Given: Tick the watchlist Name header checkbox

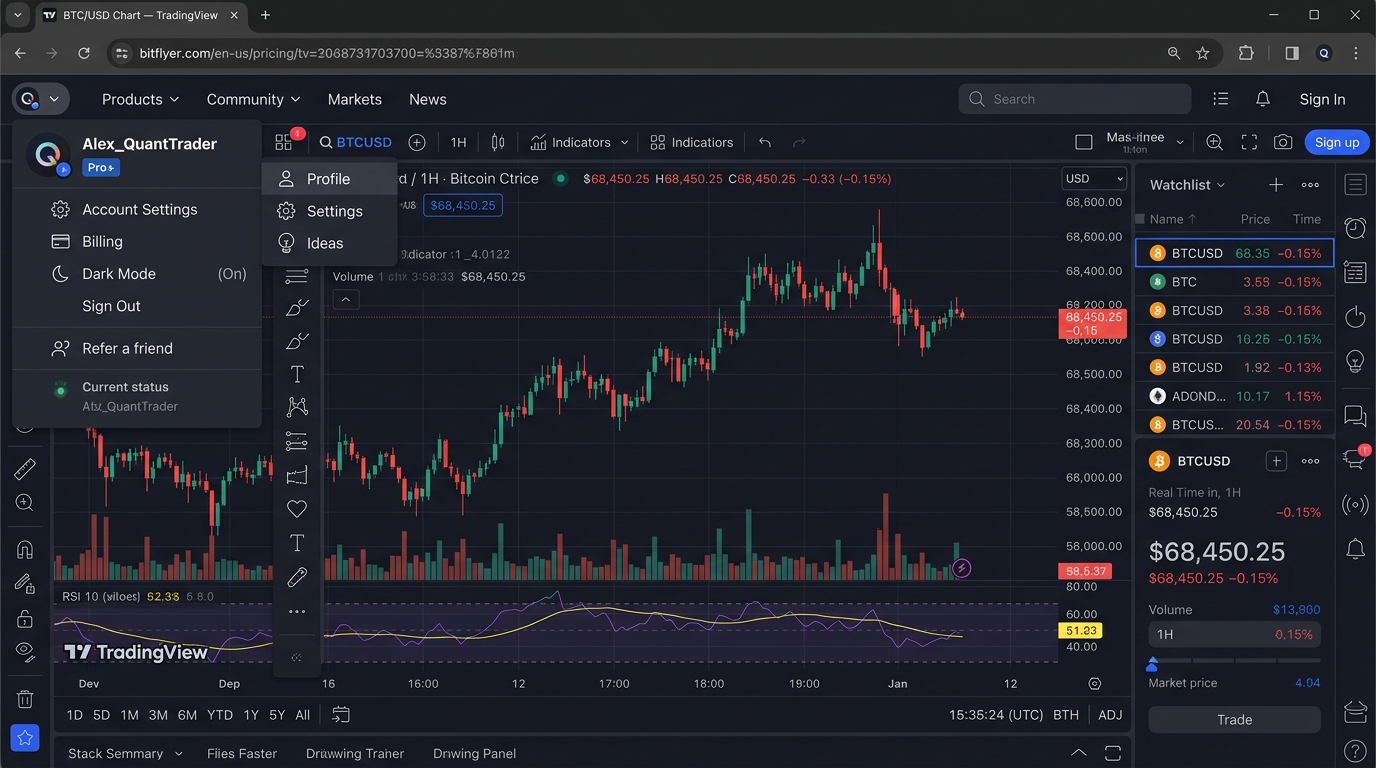Looking at the screenshot, I should click(1139, 219).
